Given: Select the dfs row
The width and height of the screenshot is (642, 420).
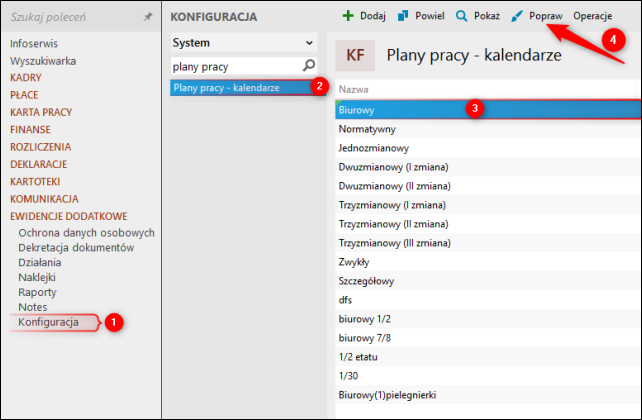Looking at the screenshot, I should coord(488,300).
